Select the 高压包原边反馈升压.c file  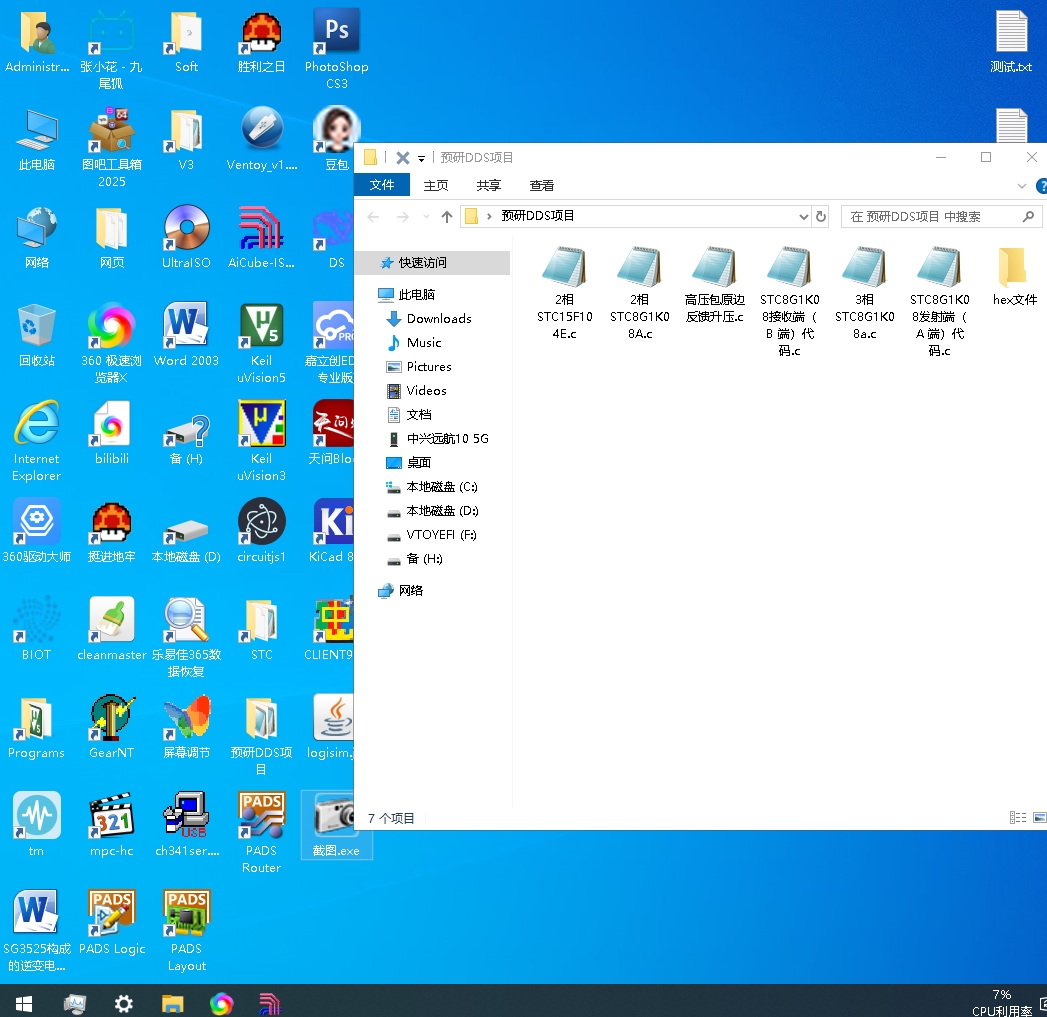pyautogui.click(x=714, y=268)
